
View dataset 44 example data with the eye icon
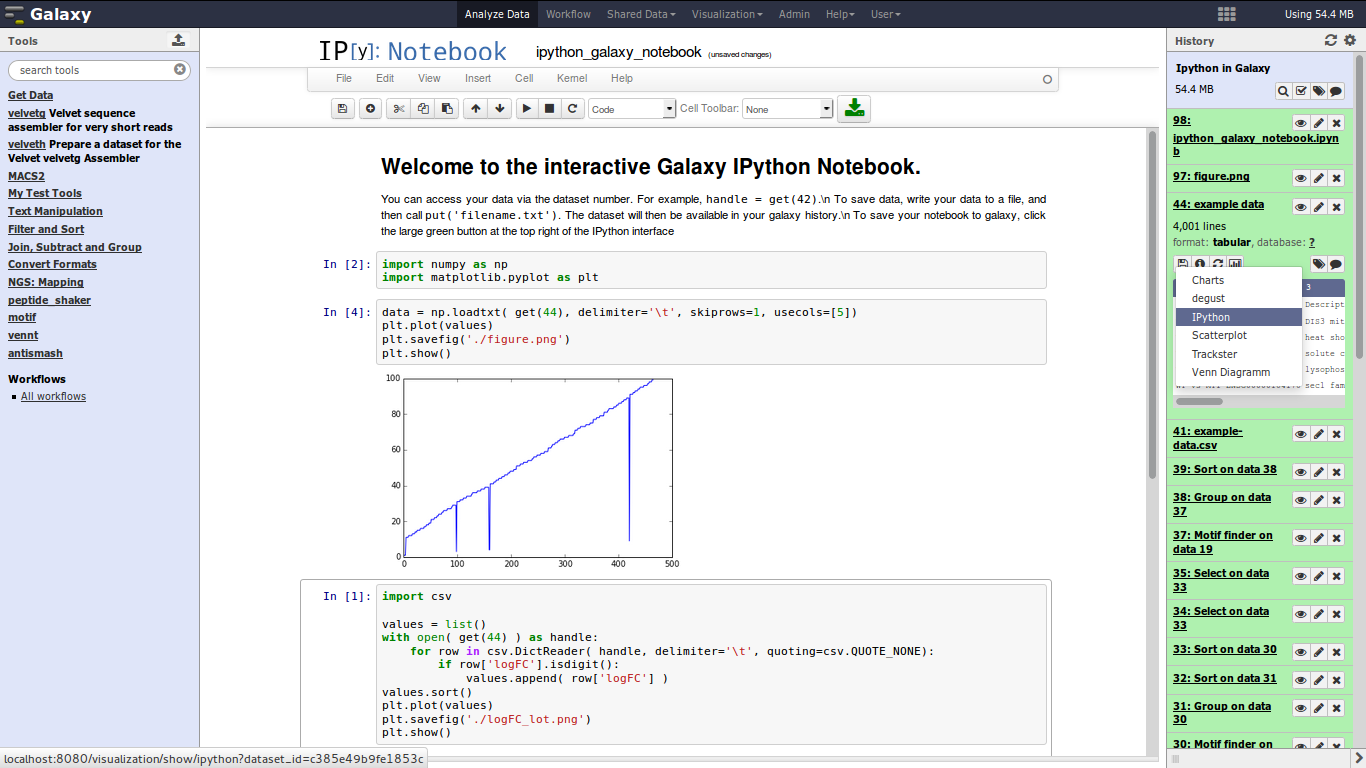click(1301, 207)
